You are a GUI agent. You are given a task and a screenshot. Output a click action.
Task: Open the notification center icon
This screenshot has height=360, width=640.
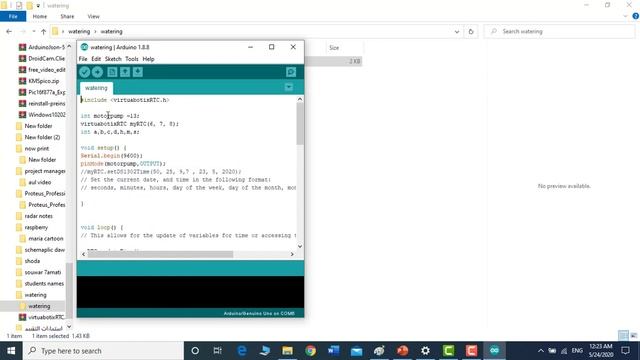(x=625, y=351)
